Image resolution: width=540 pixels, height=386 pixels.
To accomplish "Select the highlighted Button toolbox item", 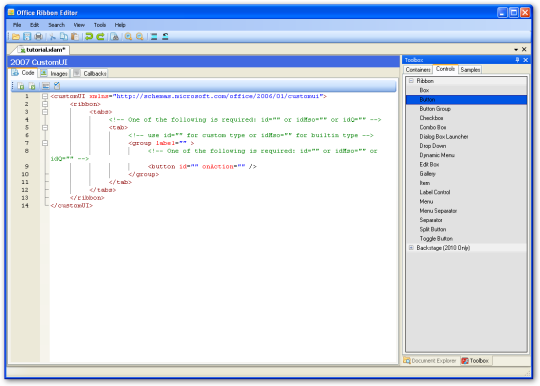I will pyautogui.click(x=466, y=100).
